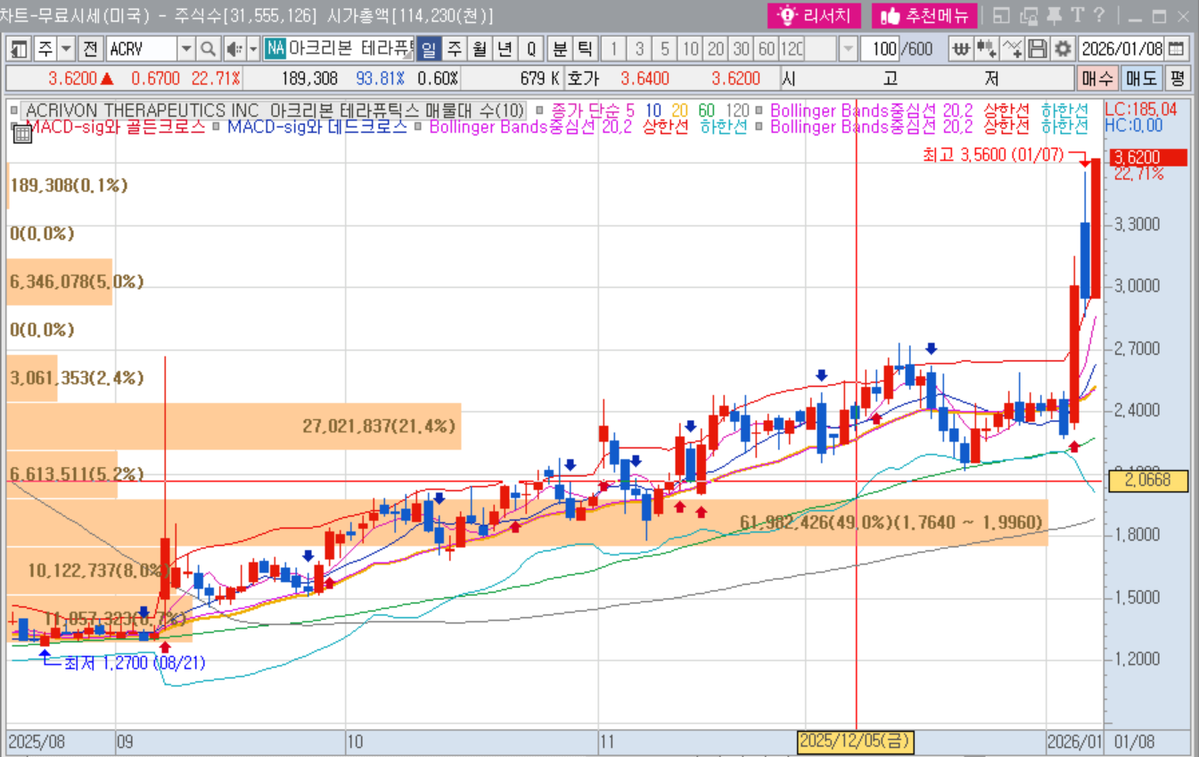
Task: Switch to 분 minute chart
Action: point(560,50)
